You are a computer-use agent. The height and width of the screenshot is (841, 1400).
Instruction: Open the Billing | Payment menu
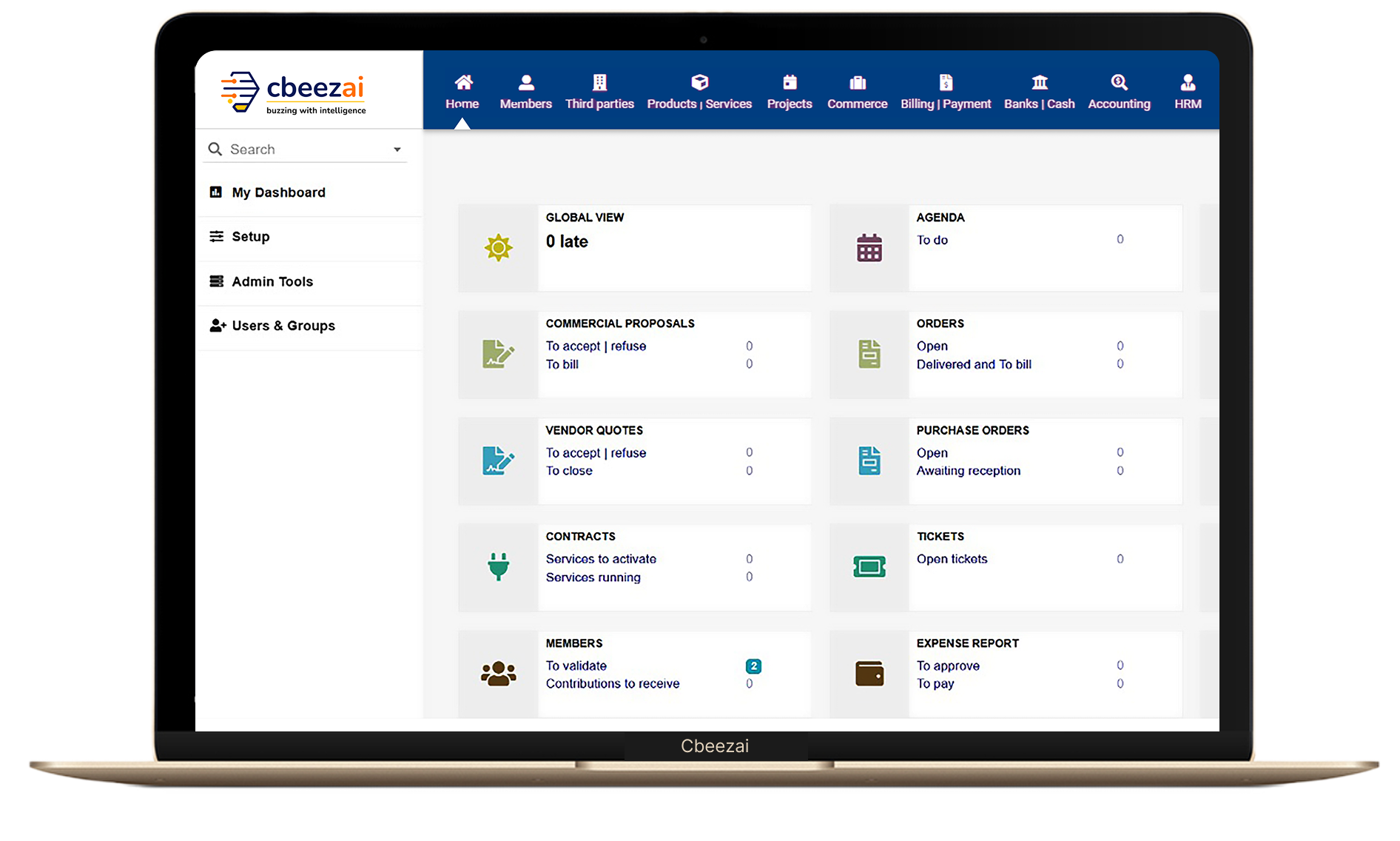(946, 93)
